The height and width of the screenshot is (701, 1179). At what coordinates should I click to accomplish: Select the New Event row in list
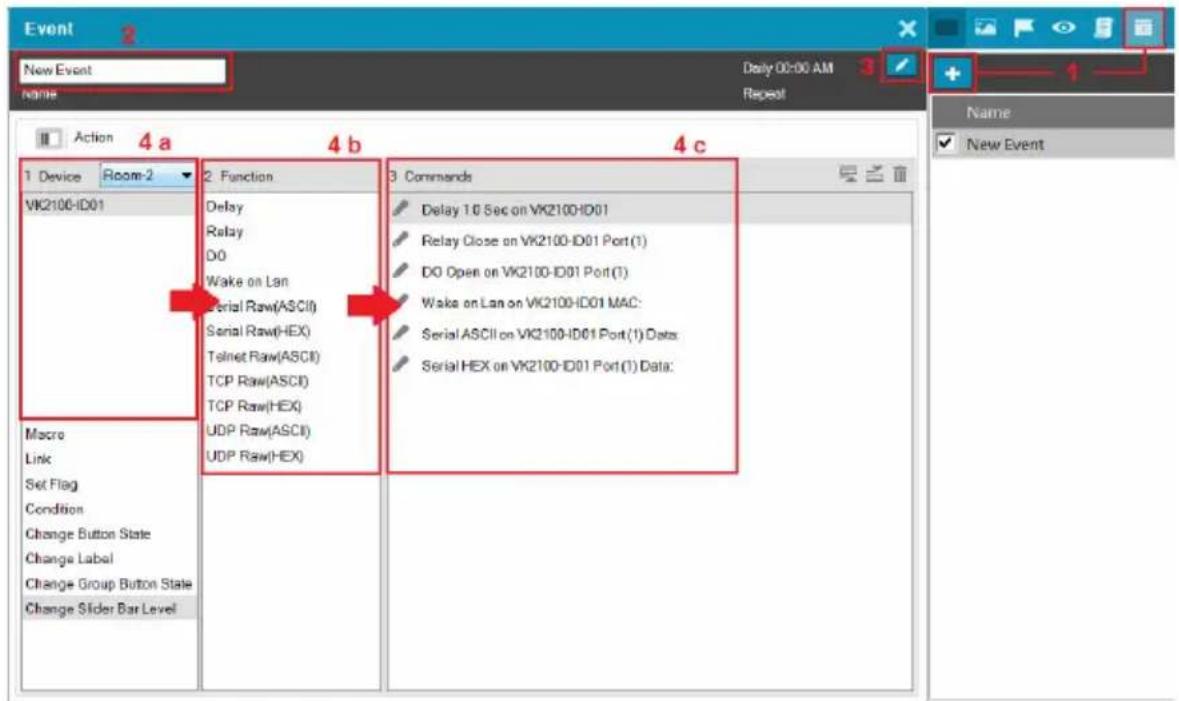click(x=1053, y=144)
